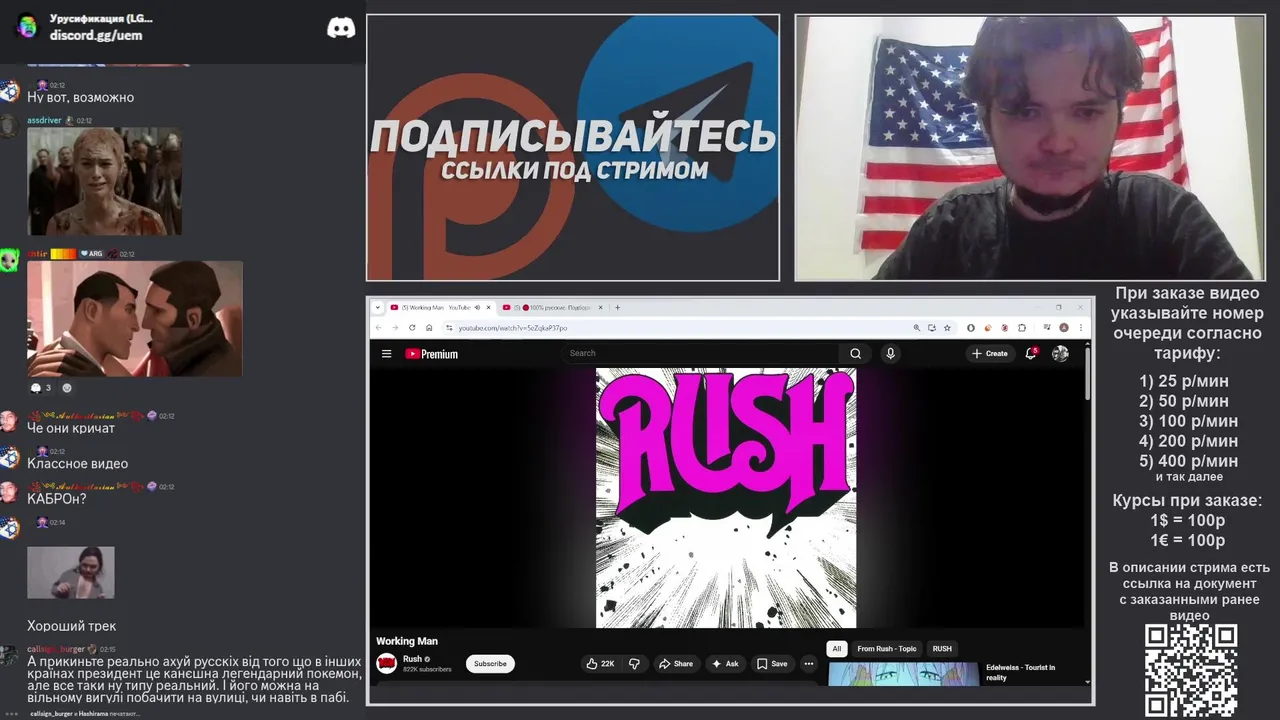Like the Working Man video
This screenshot has height=720, width=1280.
pos(601,664)
